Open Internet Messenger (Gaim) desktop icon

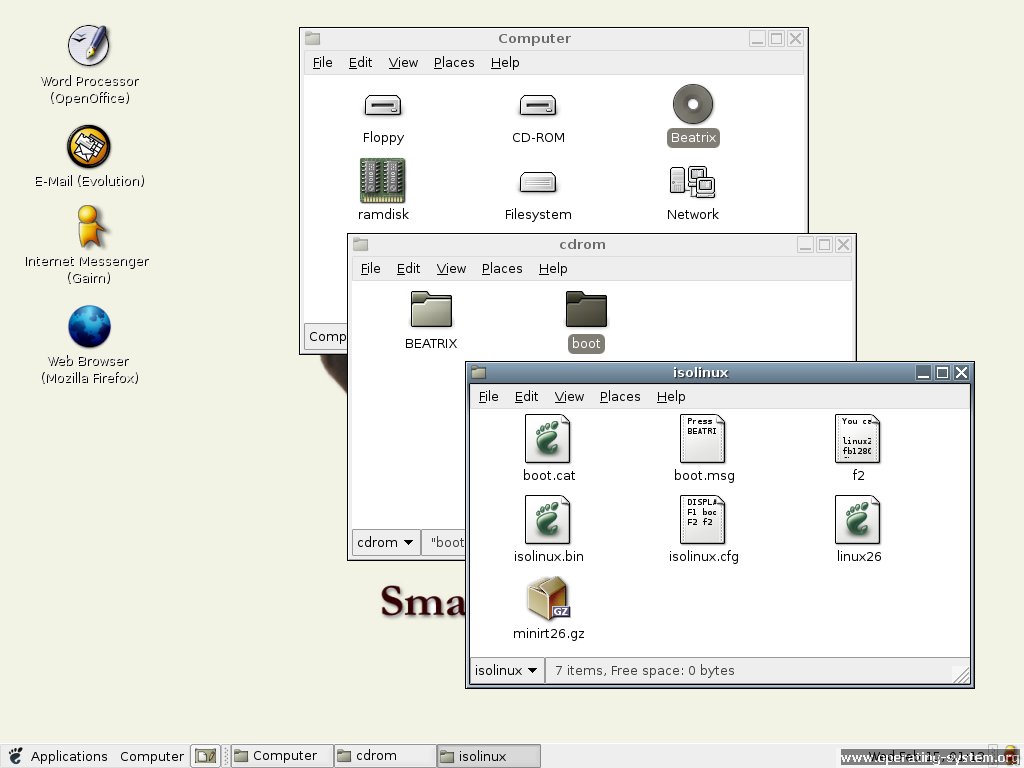[x=89, y=227]
